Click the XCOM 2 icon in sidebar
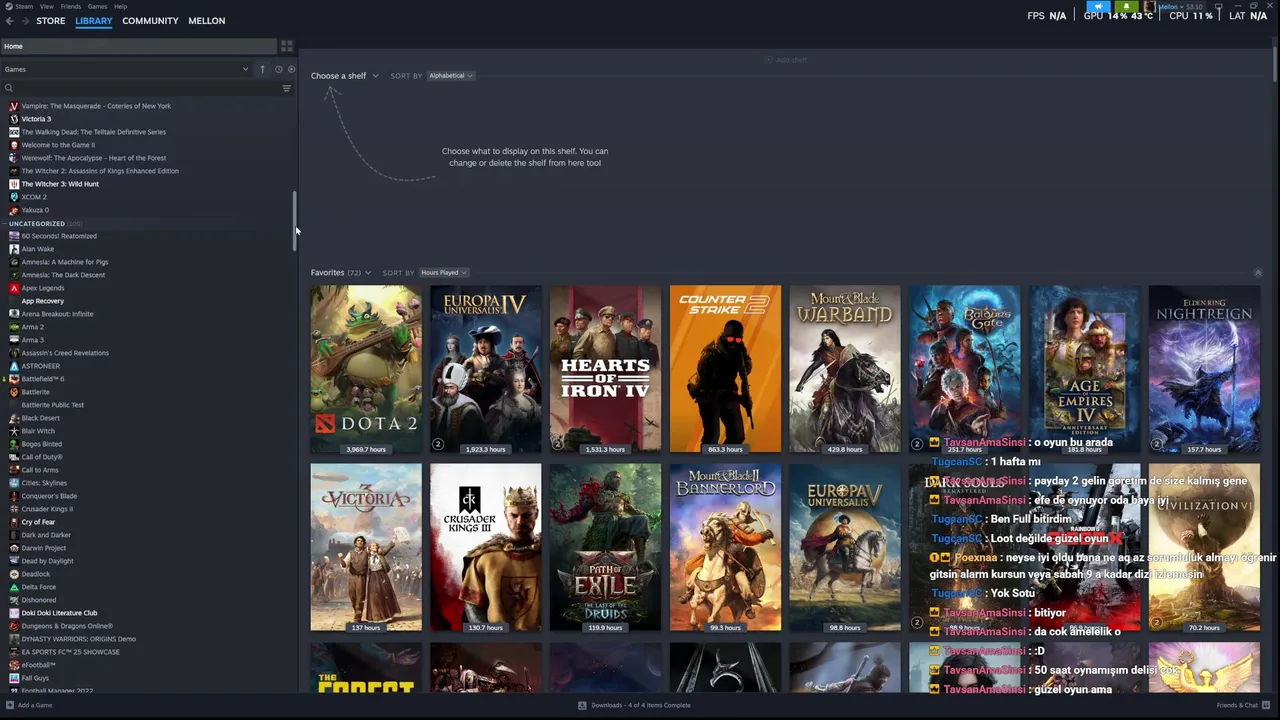Viewport: 1280px width, 720px height. click(14, 197)
